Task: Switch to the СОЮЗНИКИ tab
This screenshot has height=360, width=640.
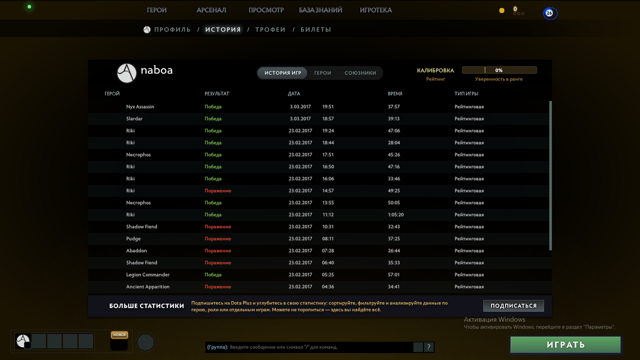Action: click(x=360, y=73)
